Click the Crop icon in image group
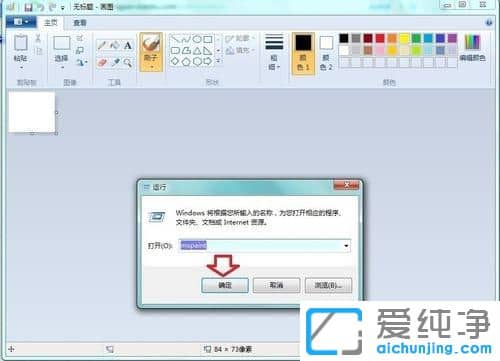Screen dimensions: 500x361 [80, 38]
